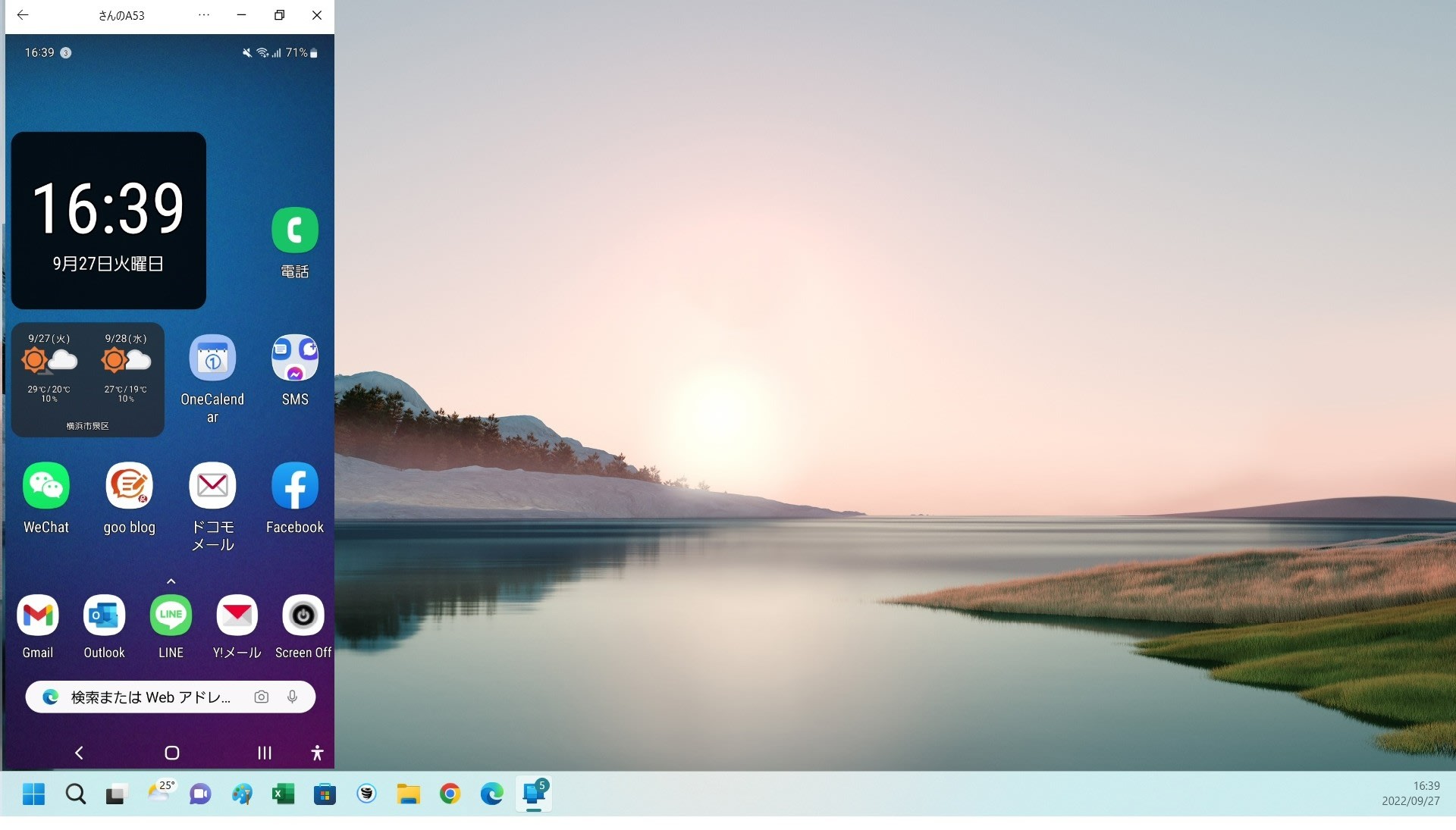The width and height of the screenshot is (1456, 830).
Task: Tap the Outlook app icon
Action: 104,615
